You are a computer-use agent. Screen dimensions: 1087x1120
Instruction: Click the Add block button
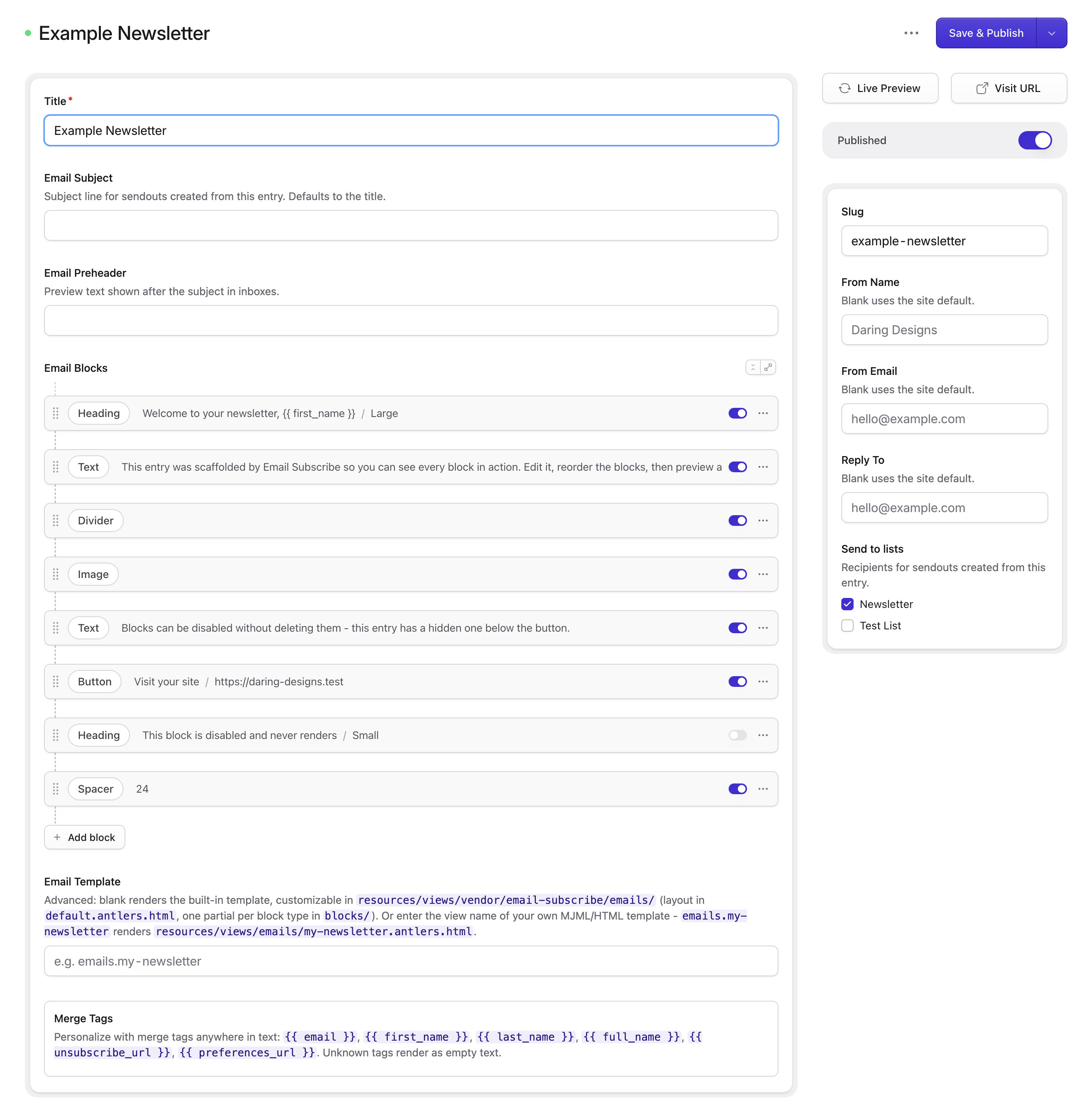point(85,837)
